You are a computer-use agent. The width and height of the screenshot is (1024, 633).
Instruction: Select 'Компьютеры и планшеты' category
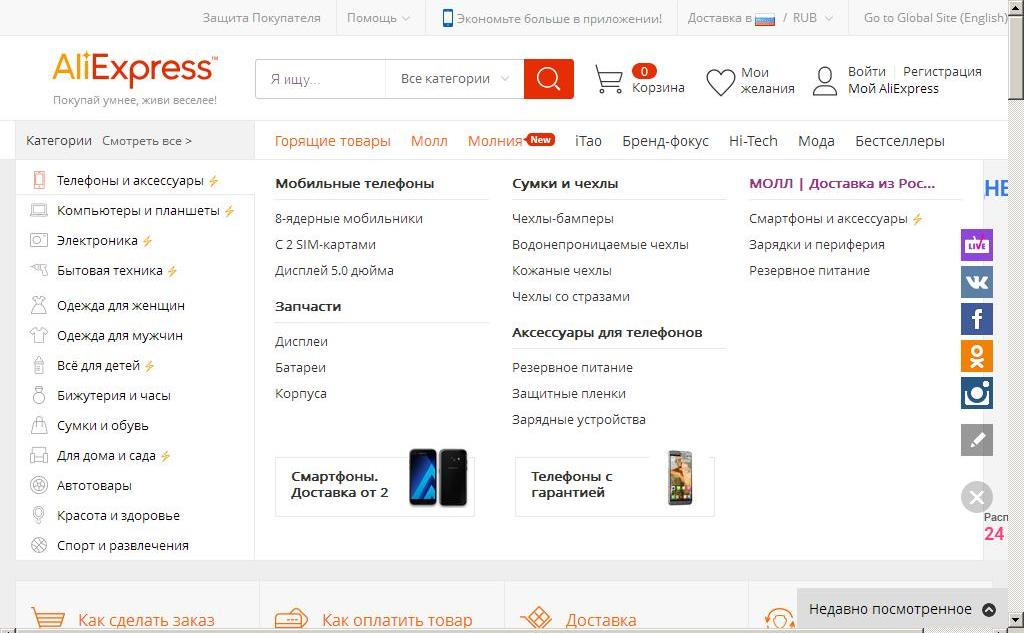click(x=138, y=211)
